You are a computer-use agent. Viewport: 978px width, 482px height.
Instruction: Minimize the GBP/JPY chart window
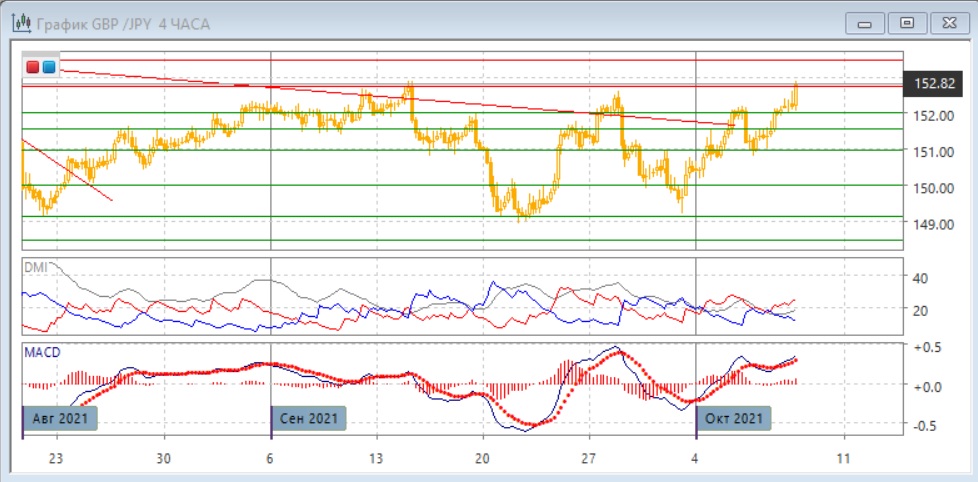865,22
